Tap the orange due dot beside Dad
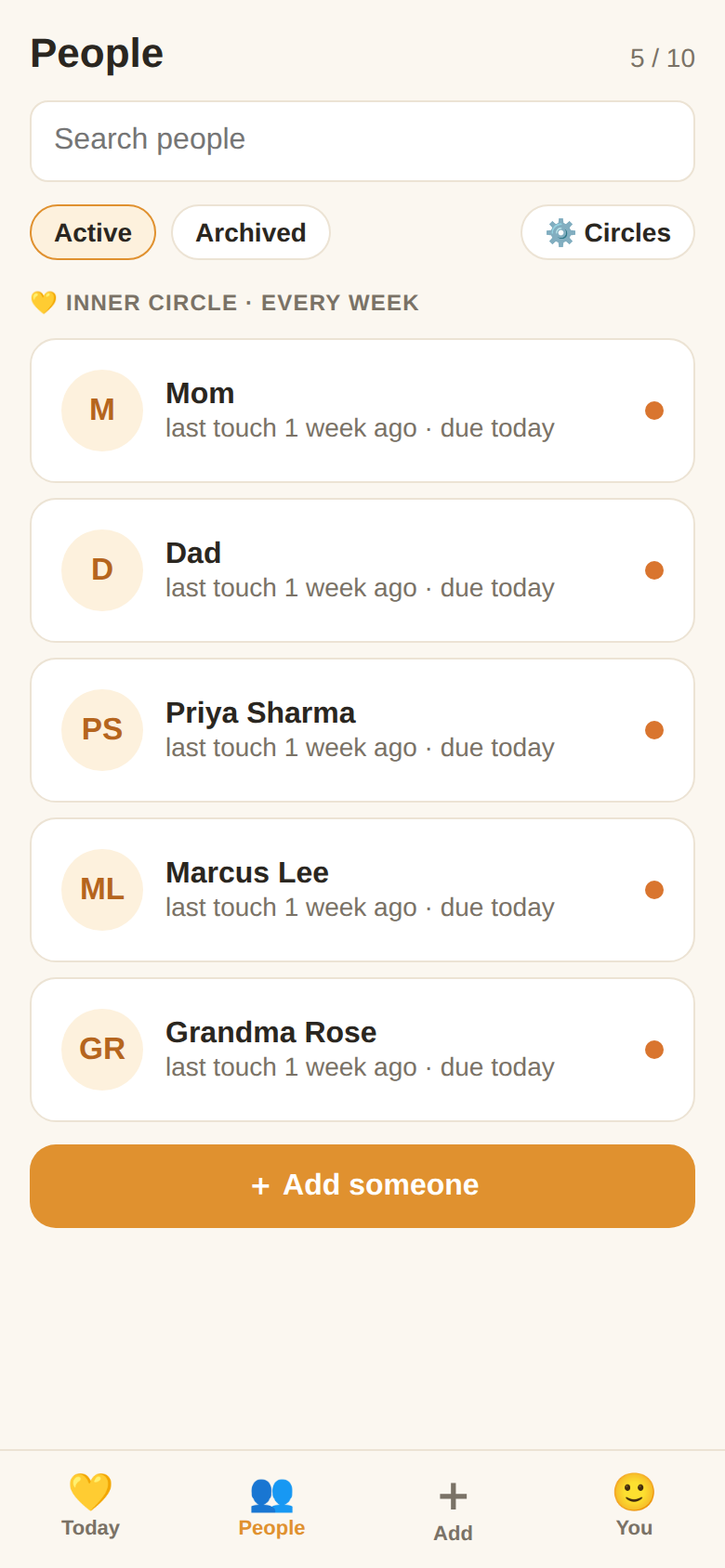Image resolution: width=725 pixels, height=1568 pixels. coord(654,570)
